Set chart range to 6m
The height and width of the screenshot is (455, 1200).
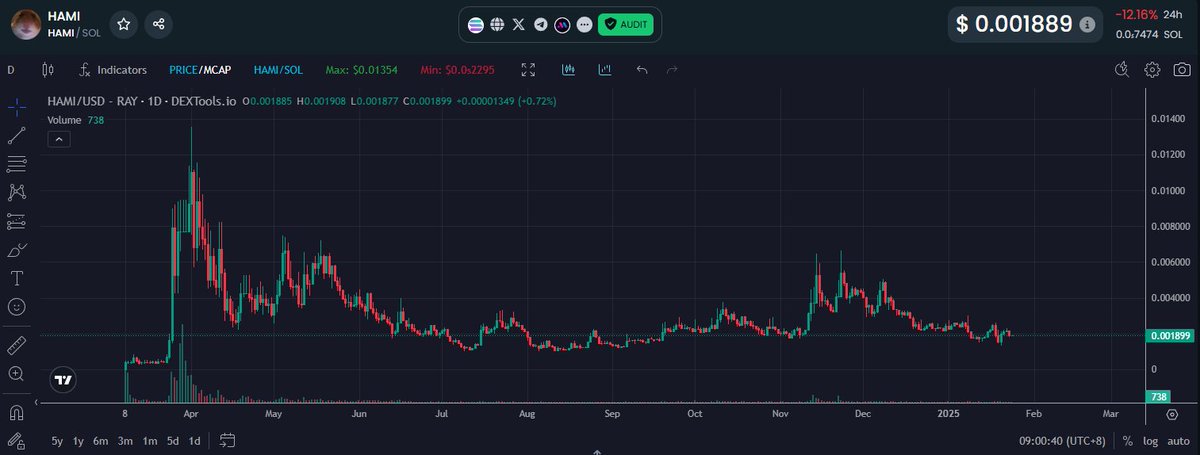tap(101, 440)
